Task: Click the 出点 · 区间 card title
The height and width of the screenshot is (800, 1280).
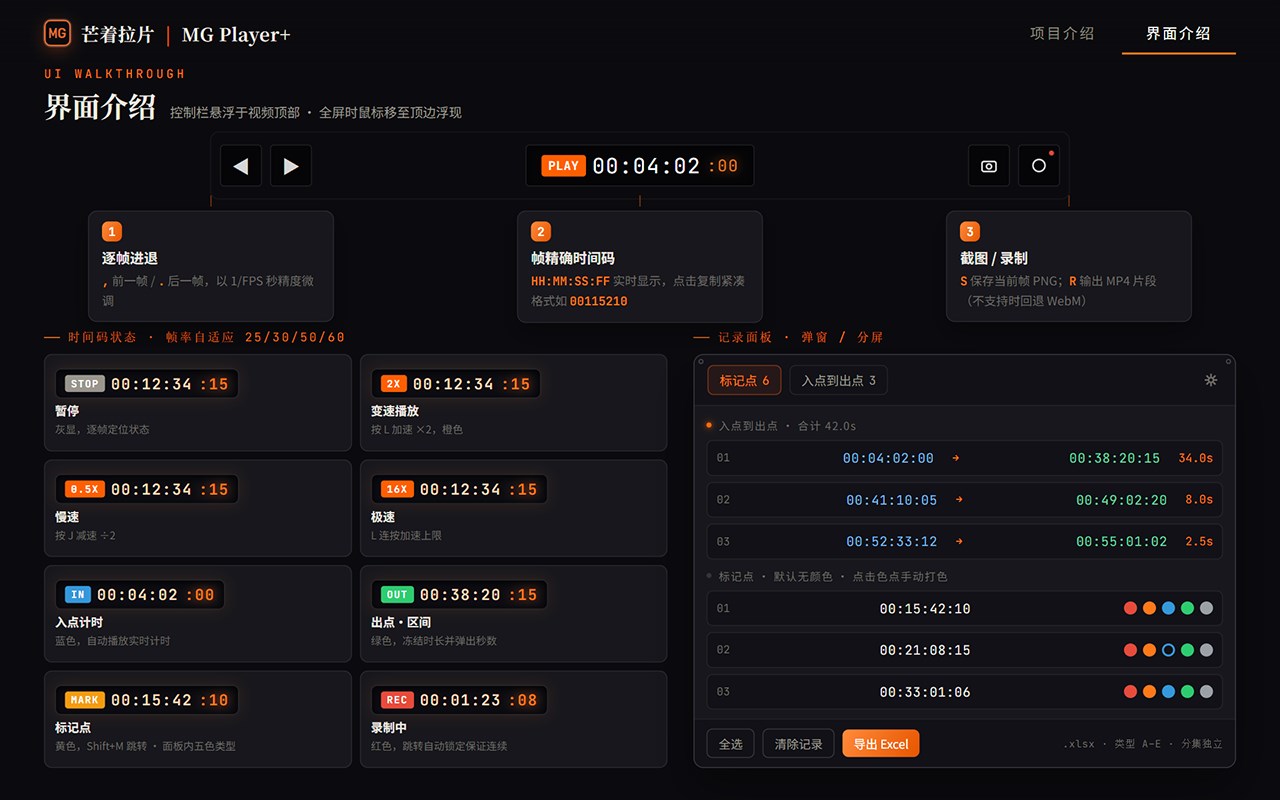Action: point(401,622)
